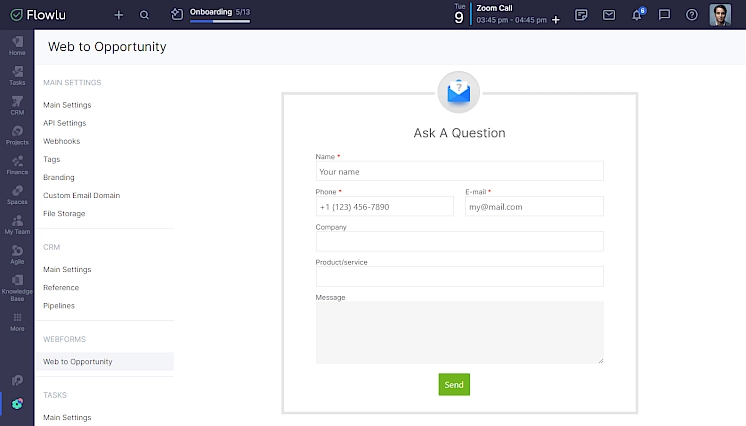The width and height of the screenshot is (746, 426).
Task: Open the mail envelope icon
Action: point(609,15)
